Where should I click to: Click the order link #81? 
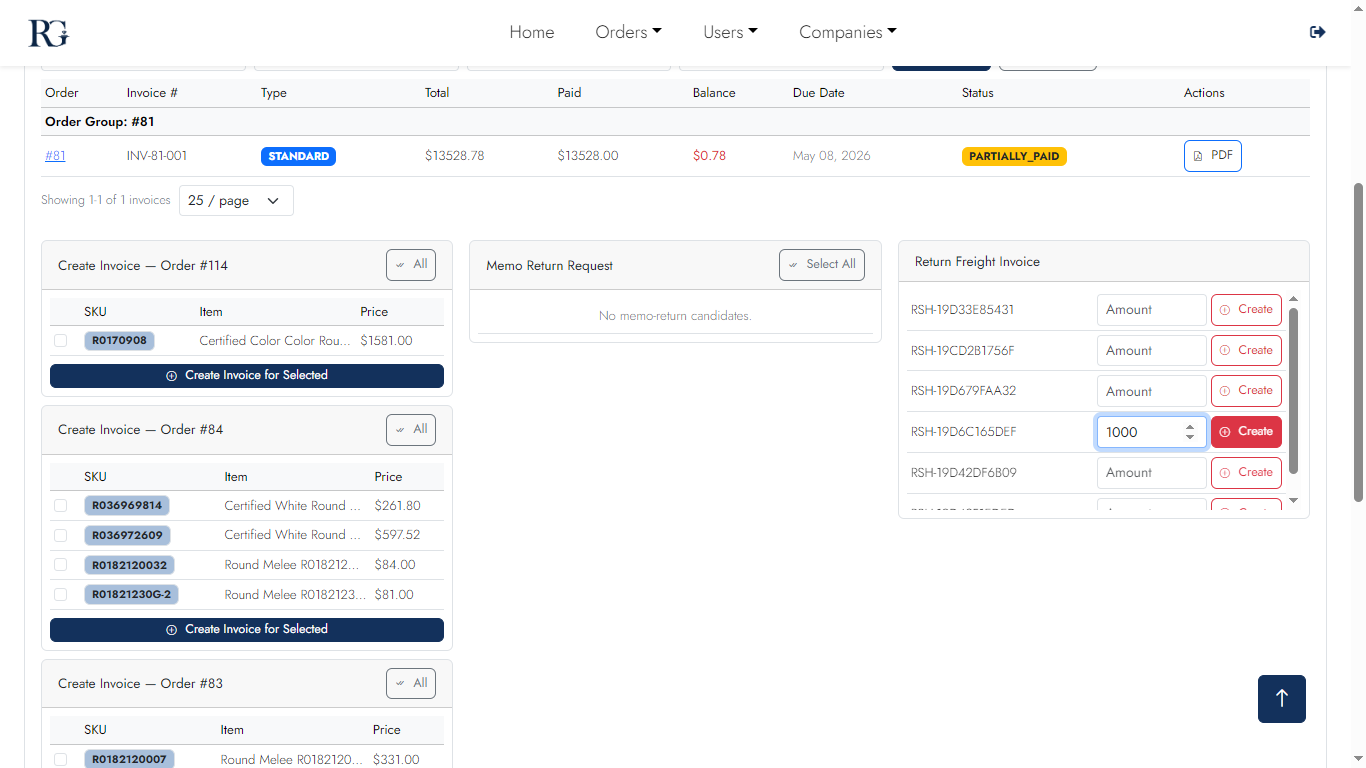coord(55,155)
